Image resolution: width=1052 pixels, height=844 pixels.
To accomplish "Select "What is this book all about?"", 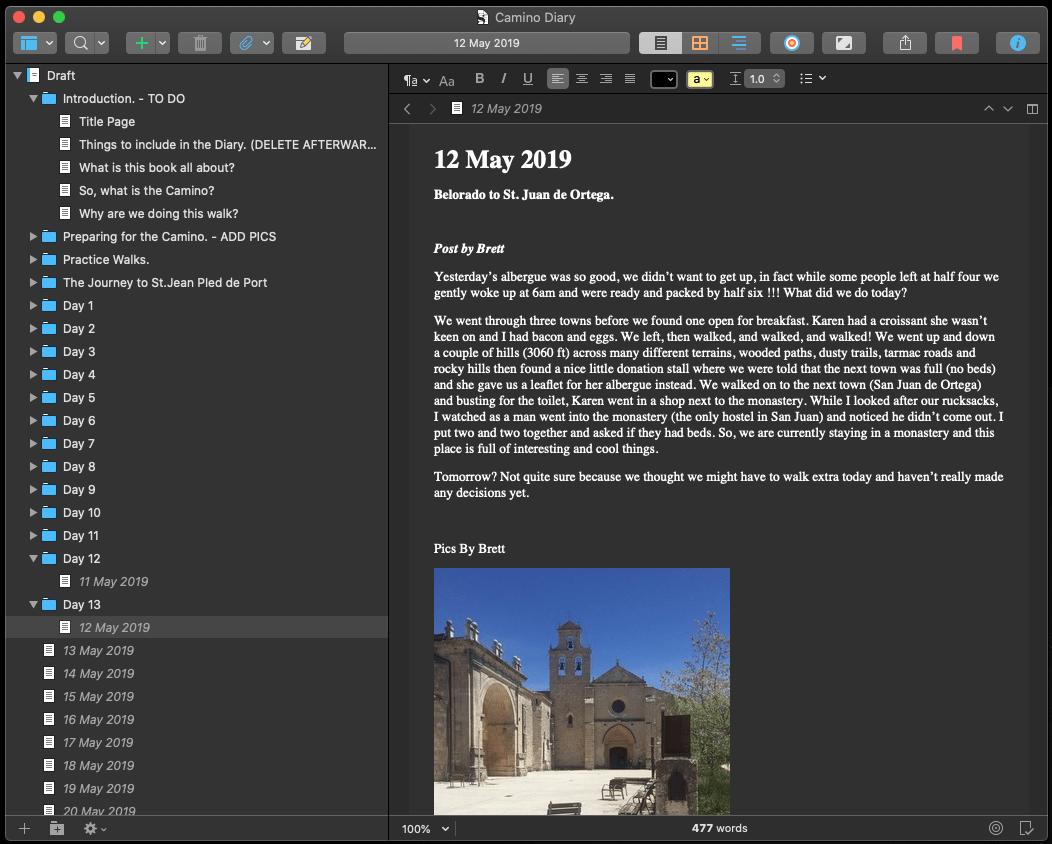I will pyautogui.click(x=156, y=168).
